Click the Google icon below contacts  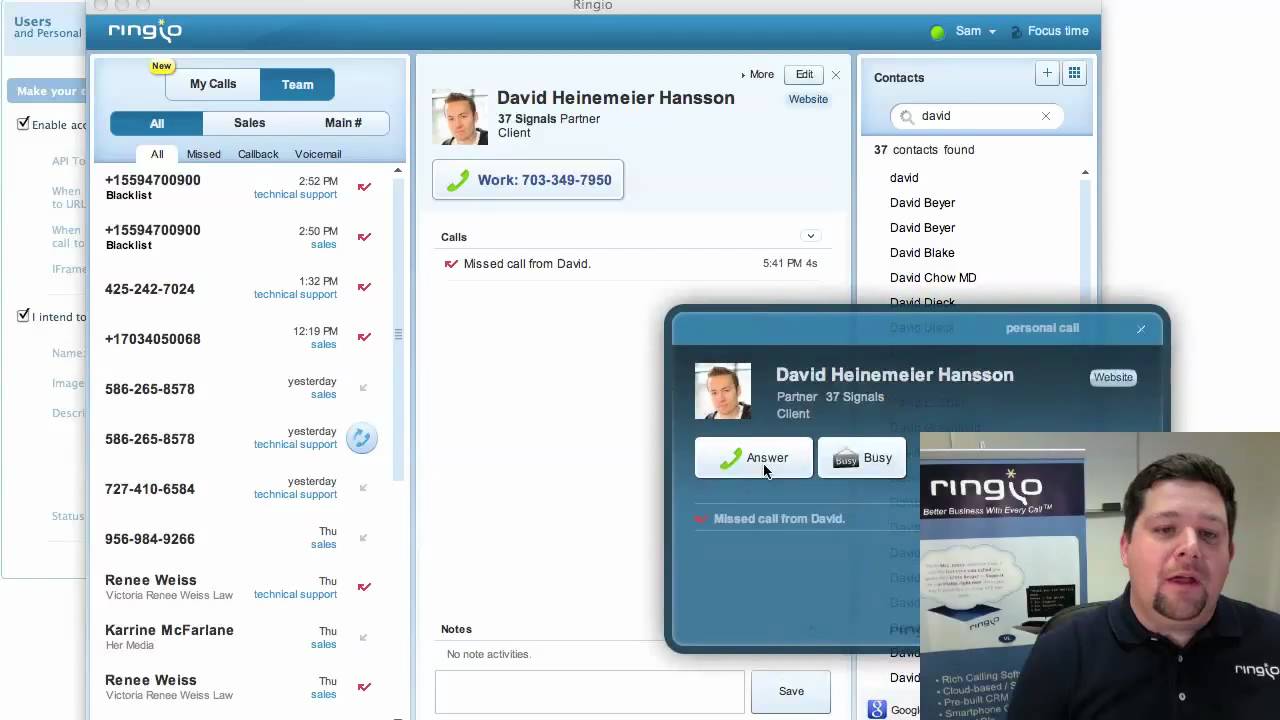coord(877,709)
